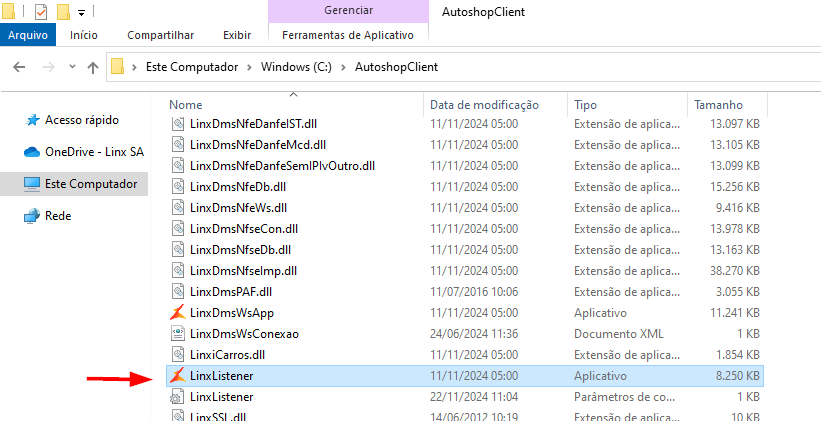Click the LinxDmsNfeWs.dll file icon

(x=178, y=208)
